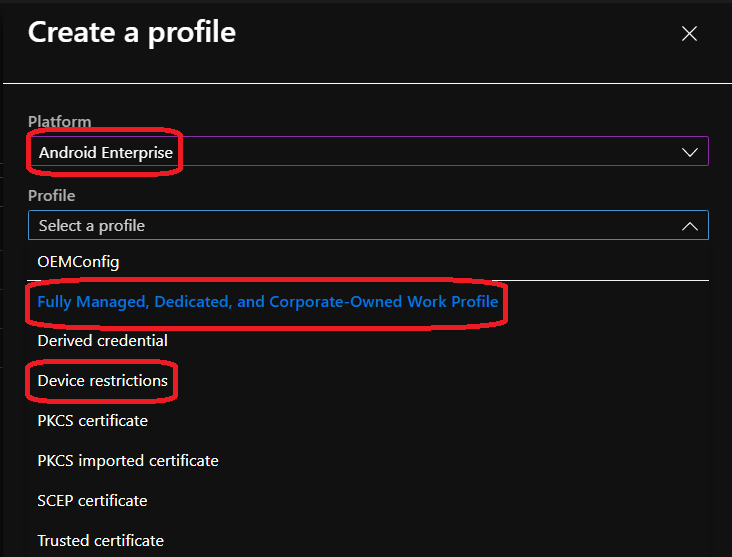Select PKCS imported certificate option

pyautogui.click(x=128, y=461)
